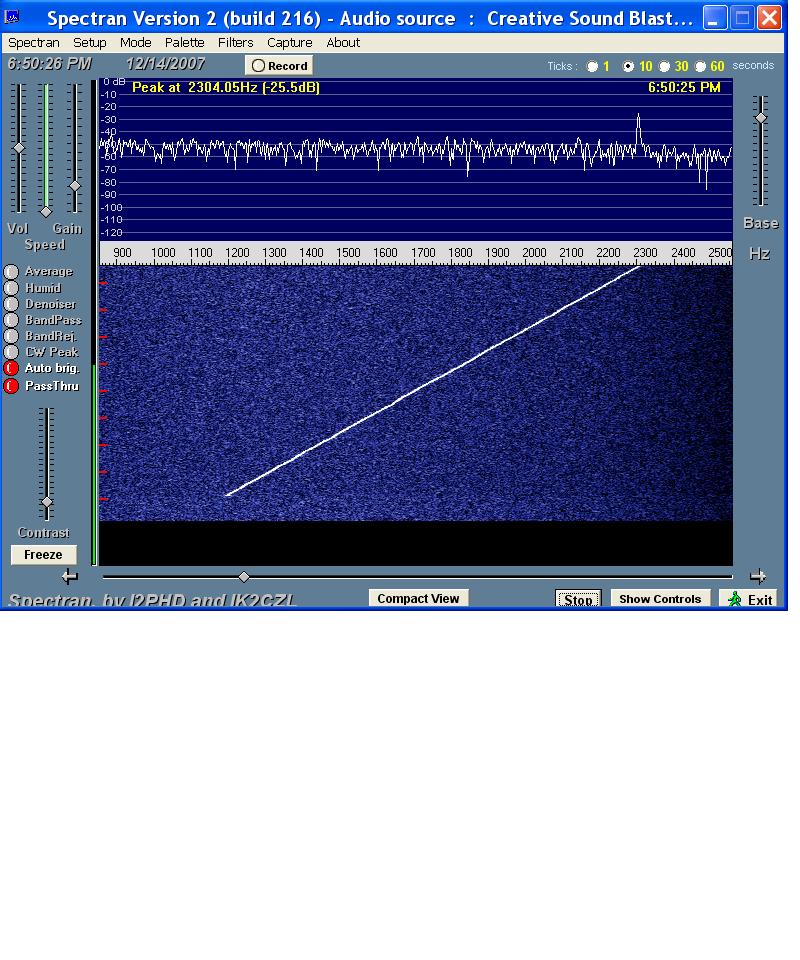Click the Stop button
Screen dimensions: 800x960
tap(578, 599)
